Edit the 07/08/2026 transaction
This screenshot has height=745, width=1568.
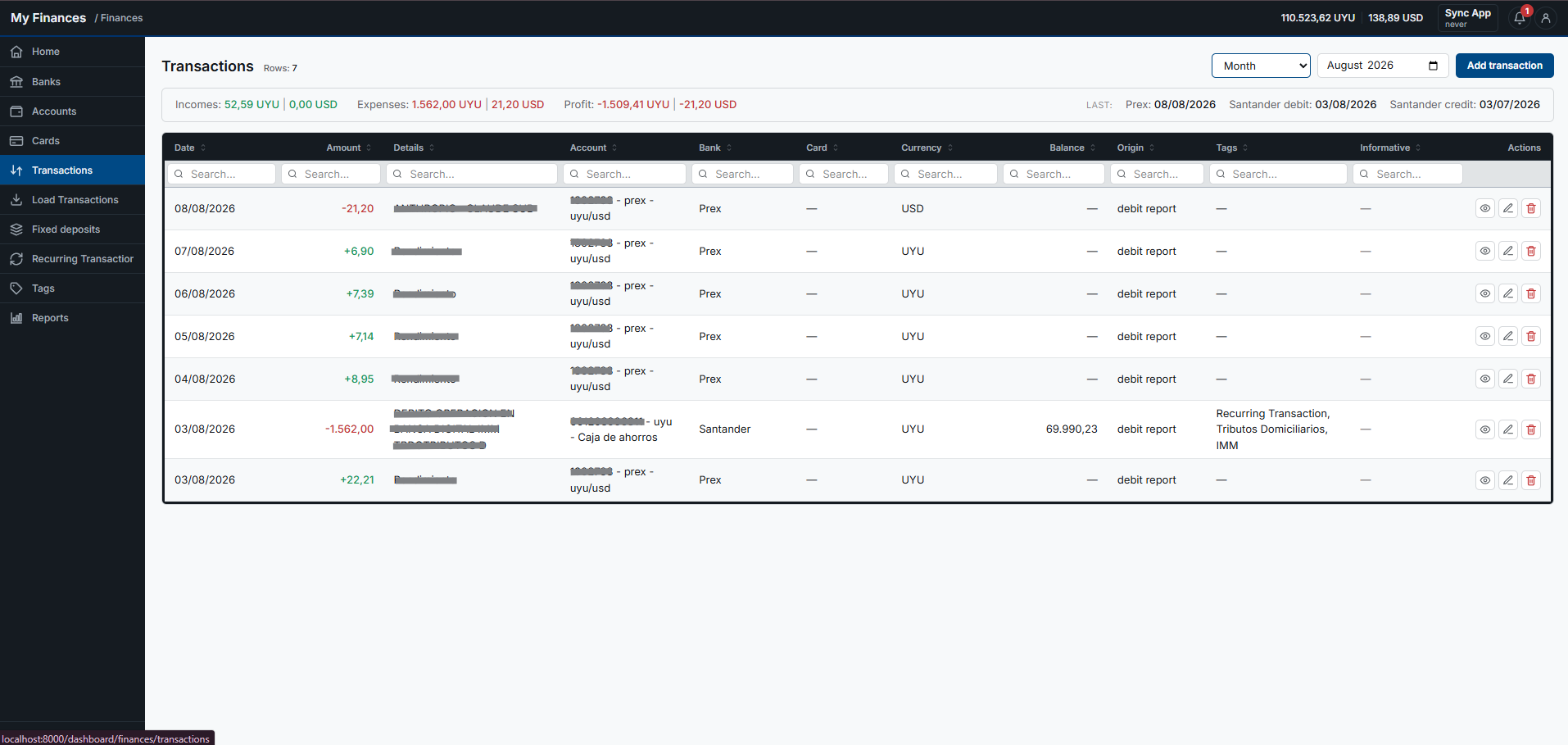tap(1508, 251)
